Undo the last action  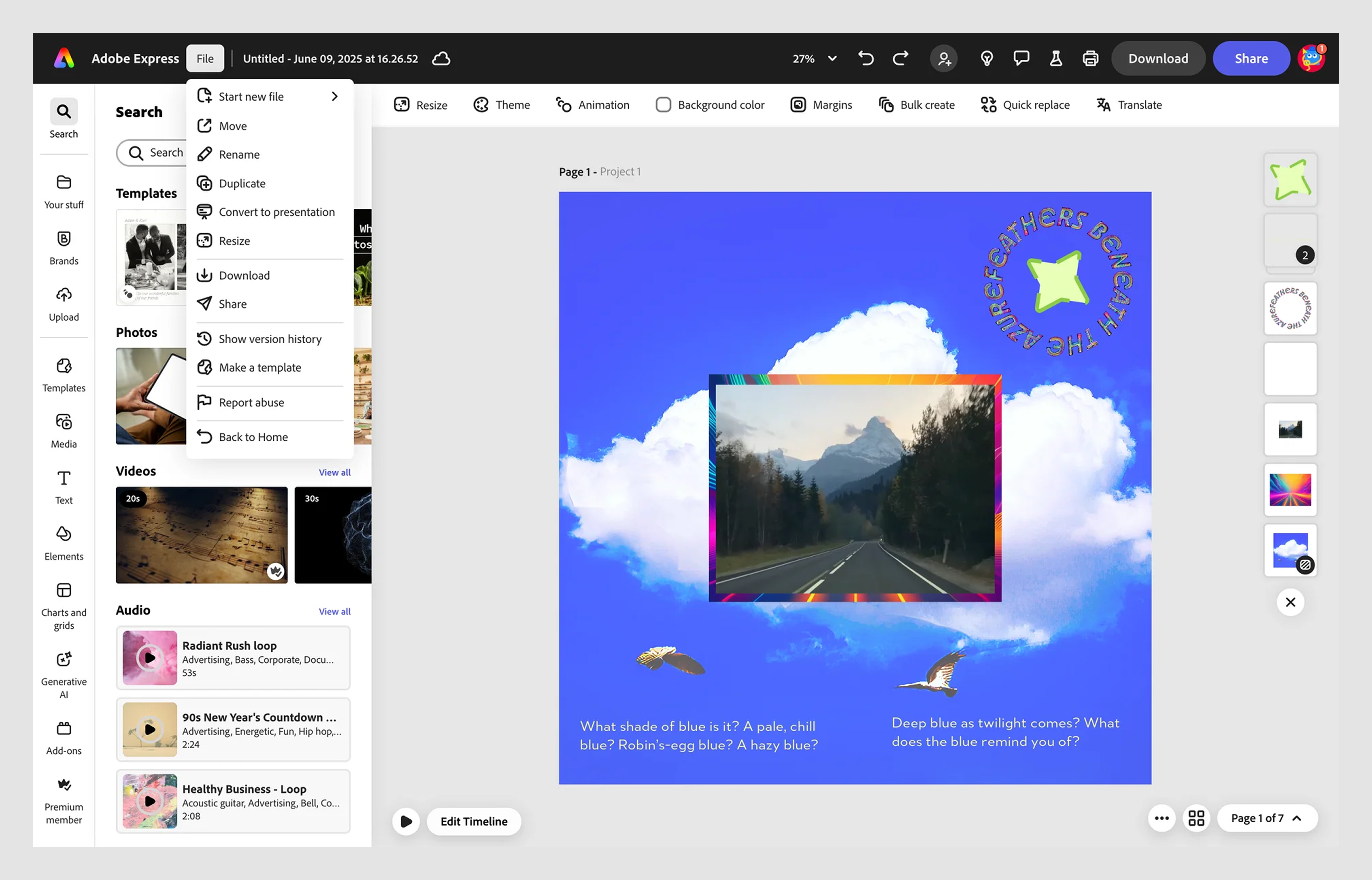(866, 58)
